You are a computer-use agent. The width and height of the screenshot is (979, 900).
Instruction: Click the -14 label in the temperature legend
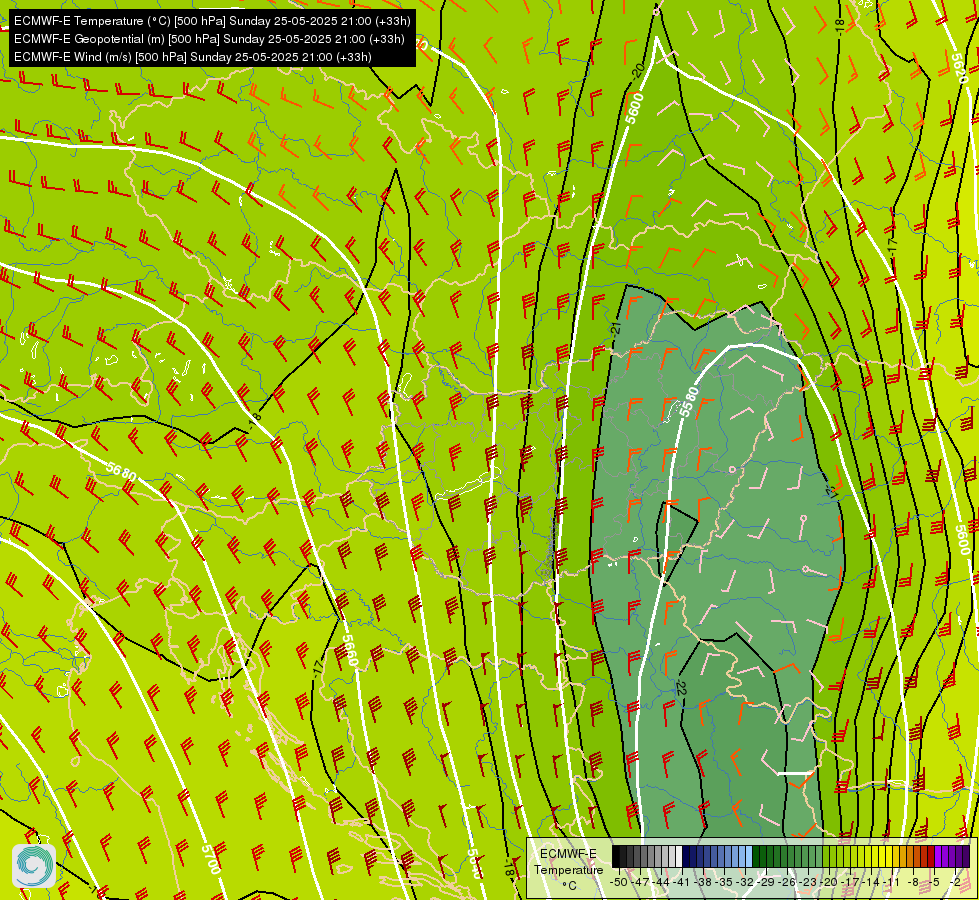[871, 882]
